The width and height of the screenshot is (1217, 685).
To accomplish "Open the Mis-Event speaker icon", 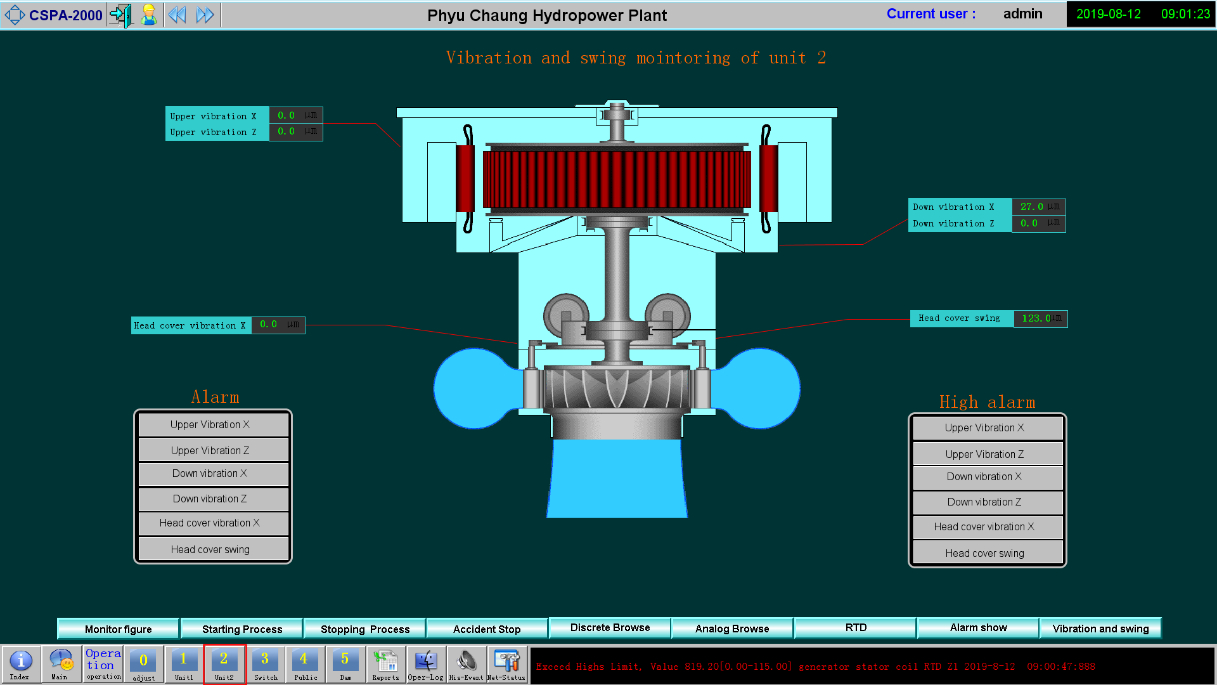I will coord(466,664).
